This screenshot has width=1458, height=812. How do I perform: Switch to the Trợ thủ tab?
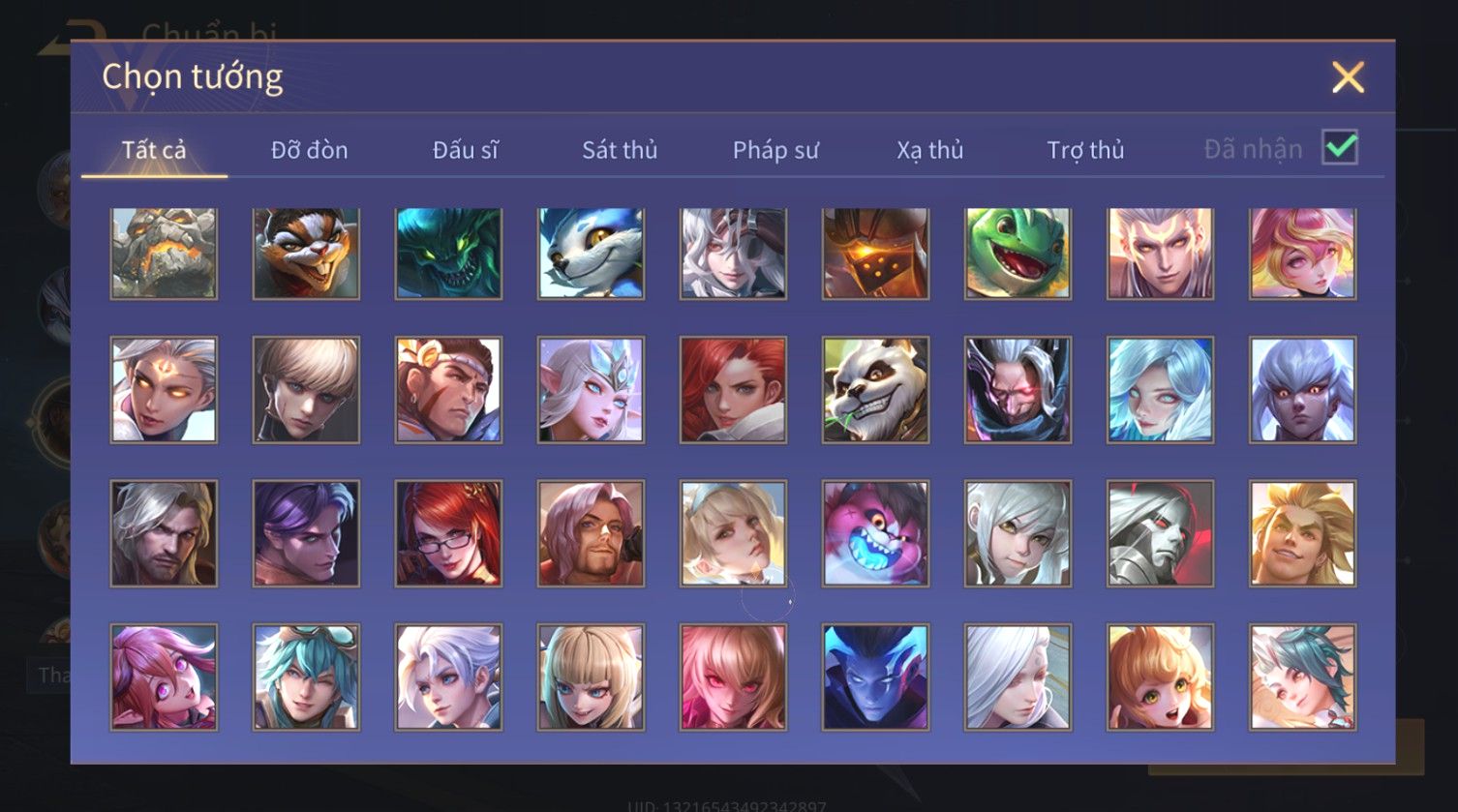coord(1085,150)
